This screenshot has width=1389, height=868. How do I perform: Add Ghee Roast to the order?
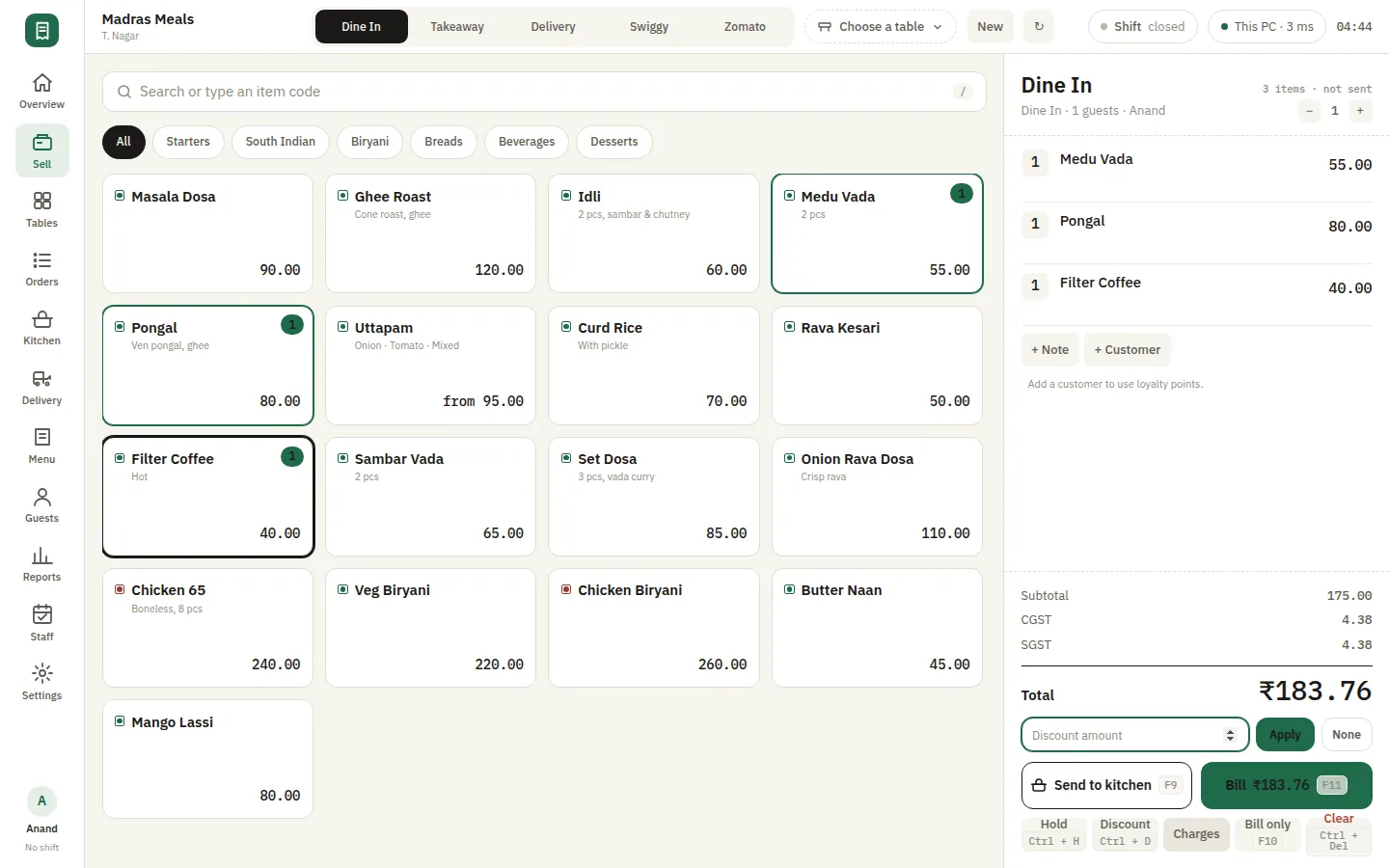point(430,233)
